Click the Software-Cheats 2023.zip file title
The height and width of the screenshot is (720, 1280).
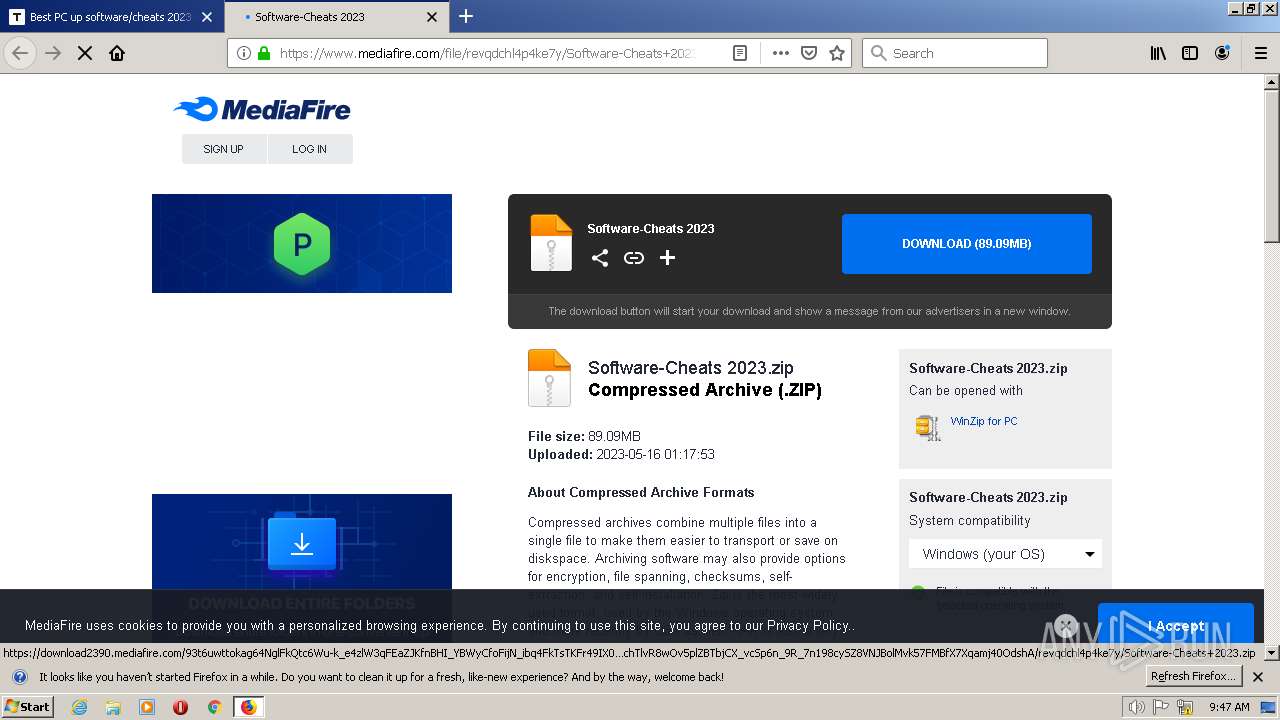pyautogui.click(x=691, y=368)
